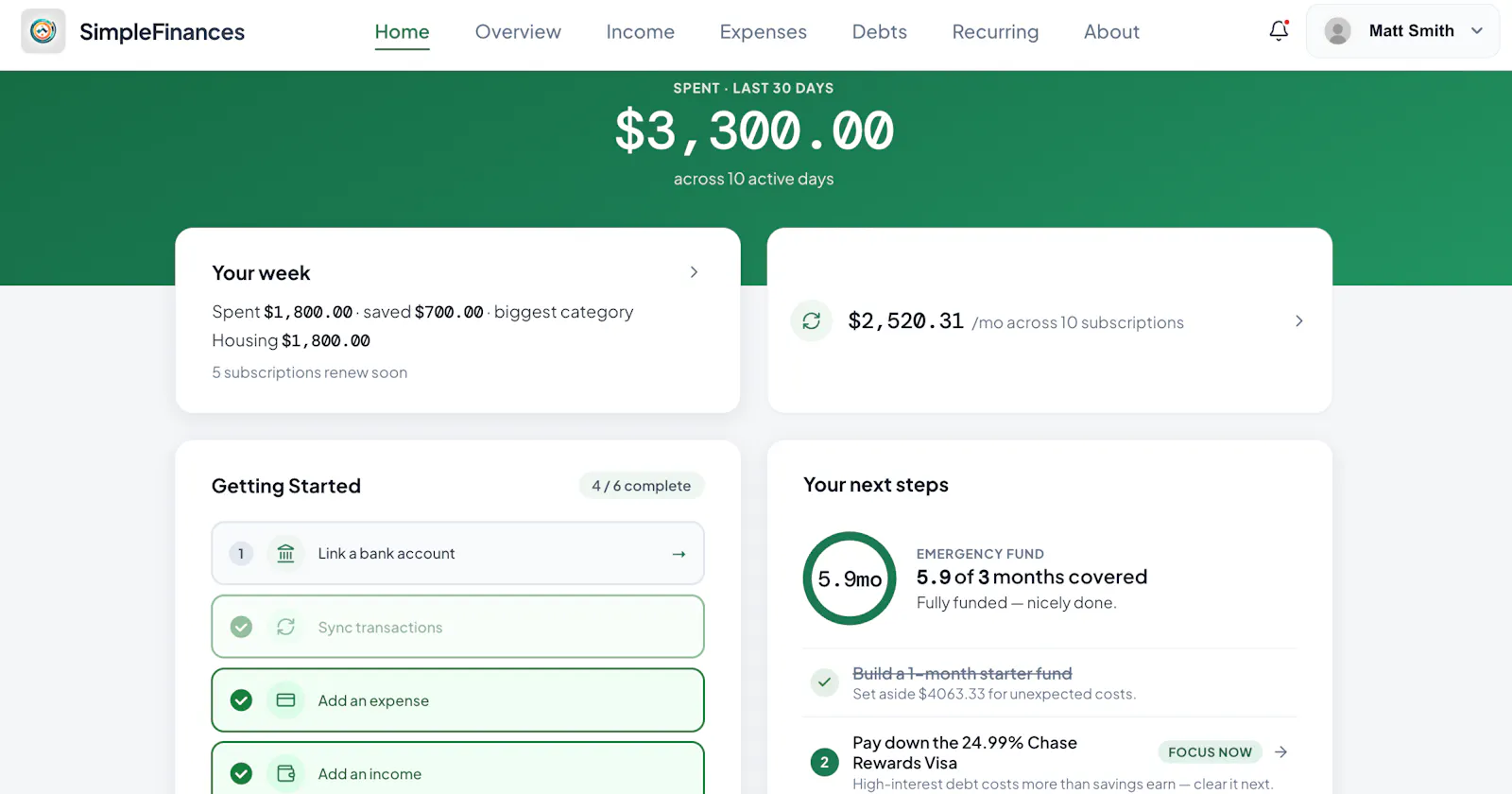The image size is (1512, 794).
Task: Open the Income tab
Action: coord(640,31)
